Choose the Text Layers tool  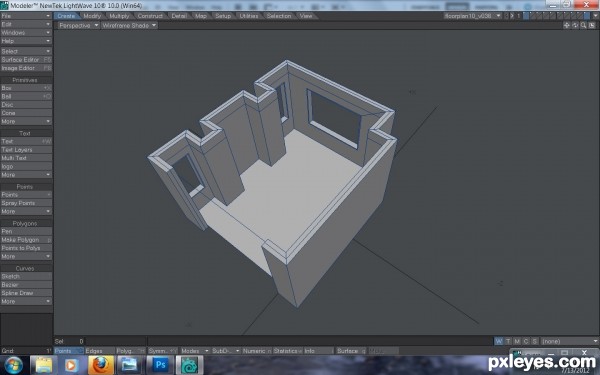coord(26,150)
